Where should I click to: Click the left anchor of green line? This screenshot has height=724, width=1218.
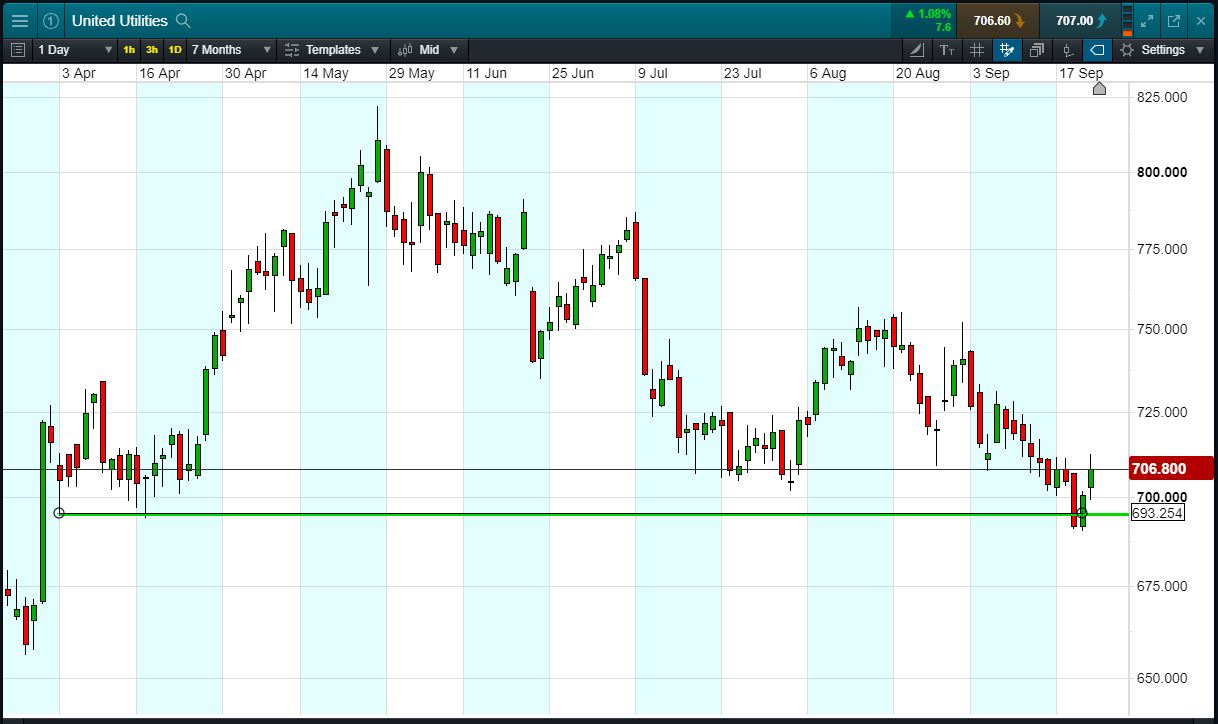(59, 513)
